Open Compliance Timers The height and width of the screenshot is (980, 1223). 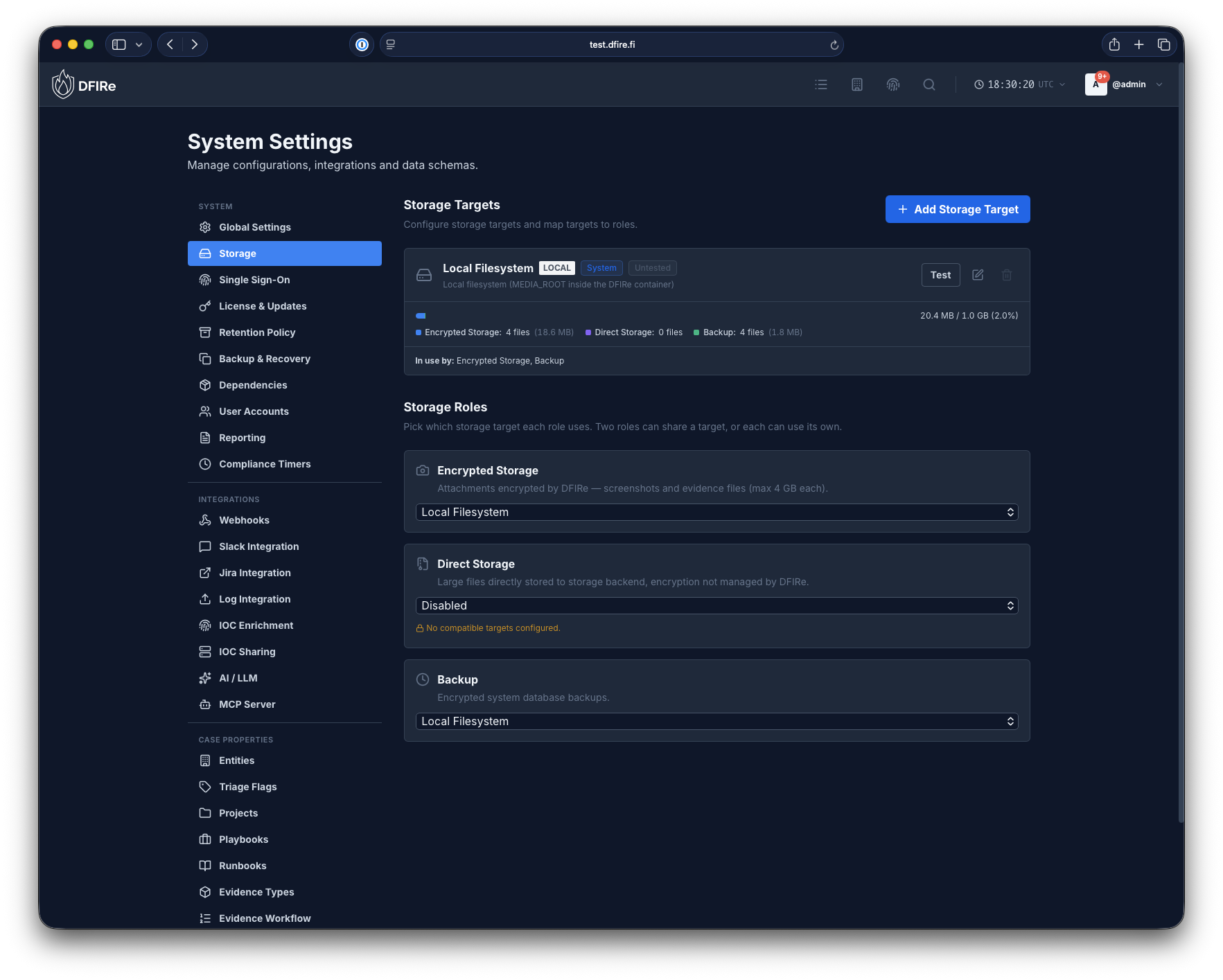coord(284,464)
